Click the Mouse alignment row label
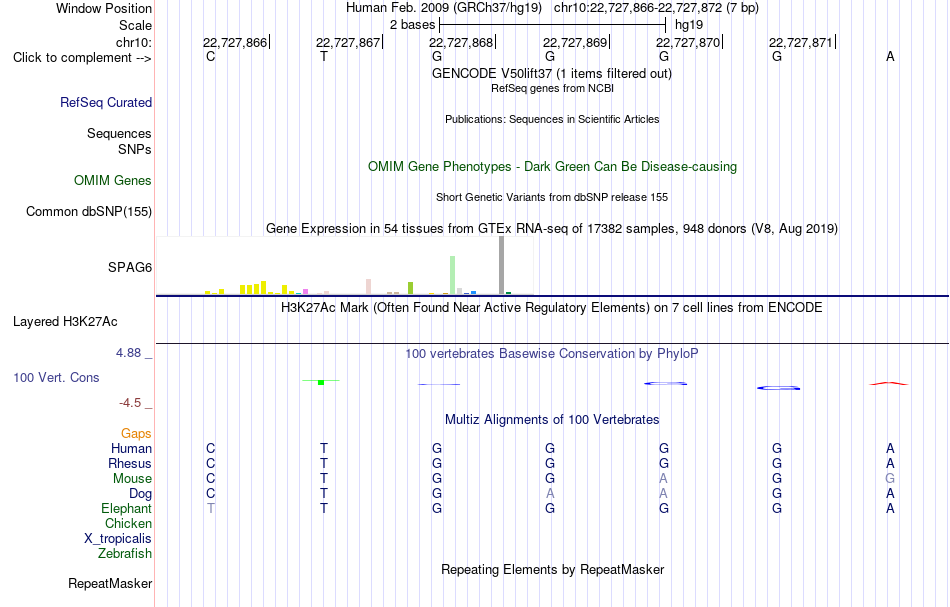950x607 pixels. (x=133, y=479)
